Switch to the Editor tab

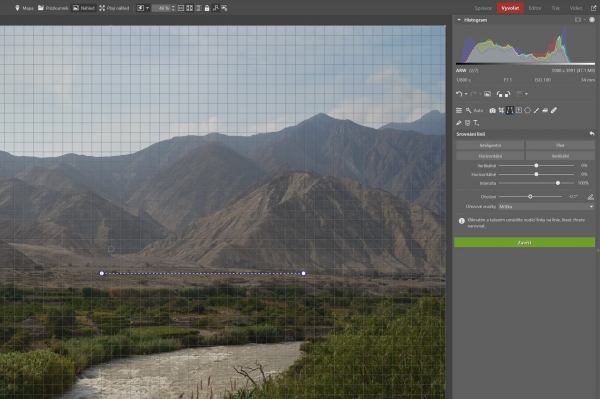point(535,8)
